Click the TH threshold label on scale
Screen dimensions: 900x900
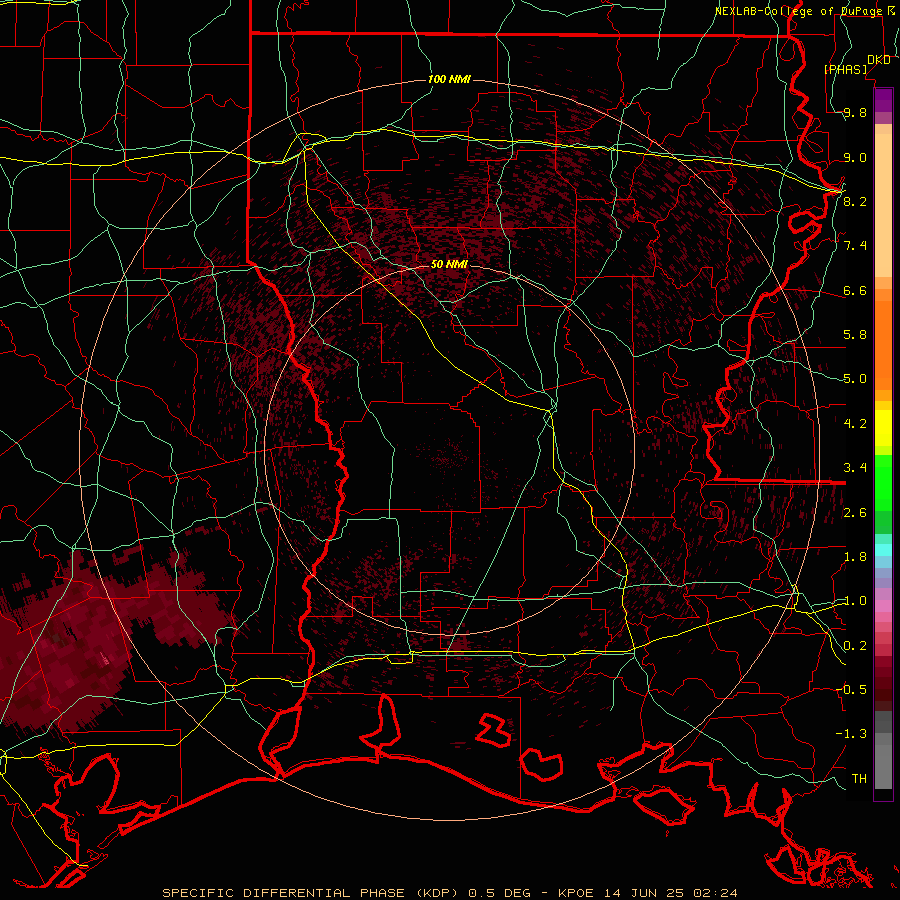click(x=859, y=778)
